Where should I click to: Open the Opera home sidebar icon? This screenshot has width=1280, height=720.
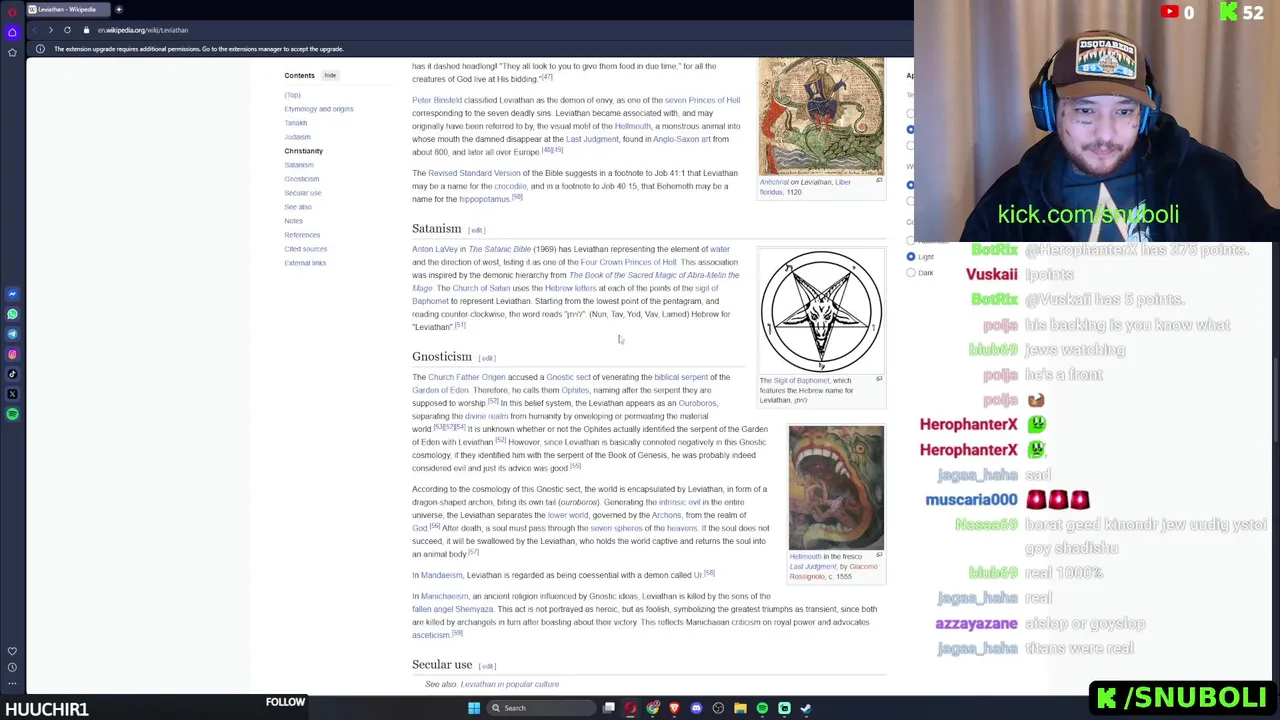point(12,32)
